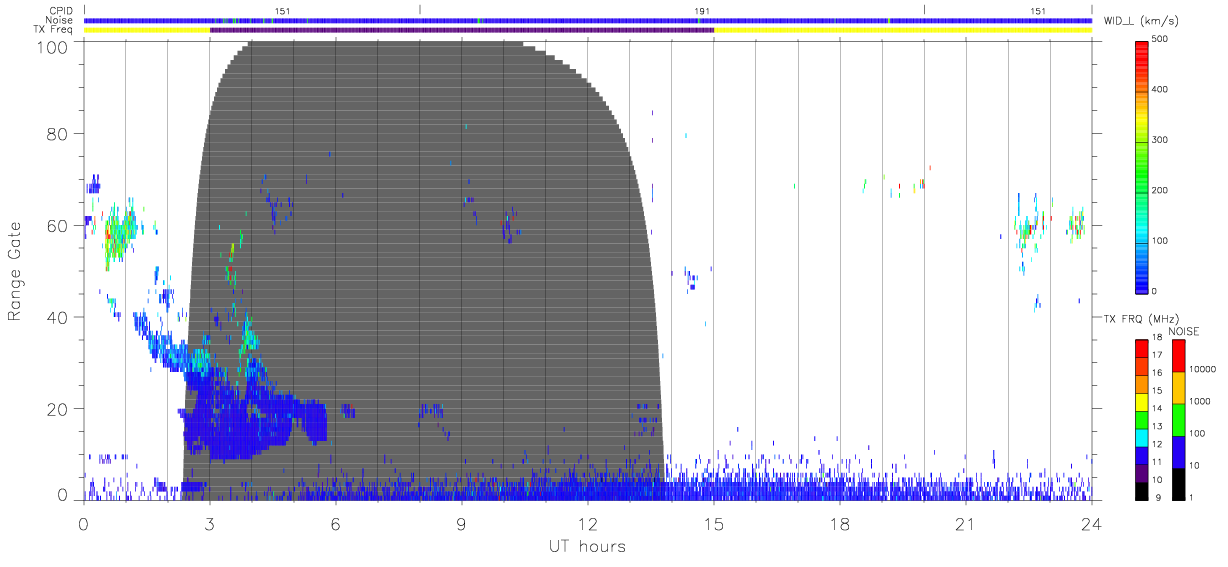Image resolution: width=1228 pixels, height=567 pixels.
Task: Click the purple segment of the TX Freq strip
Action: [462, 30]
